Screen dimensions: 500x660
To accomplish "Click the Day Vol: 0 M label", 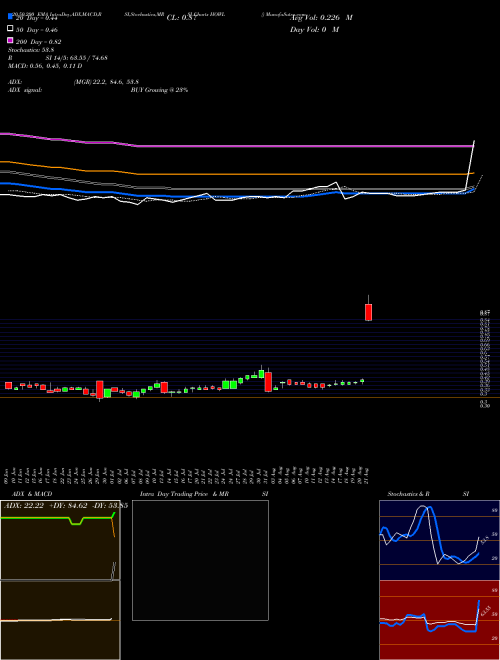I will coord(314,29).
